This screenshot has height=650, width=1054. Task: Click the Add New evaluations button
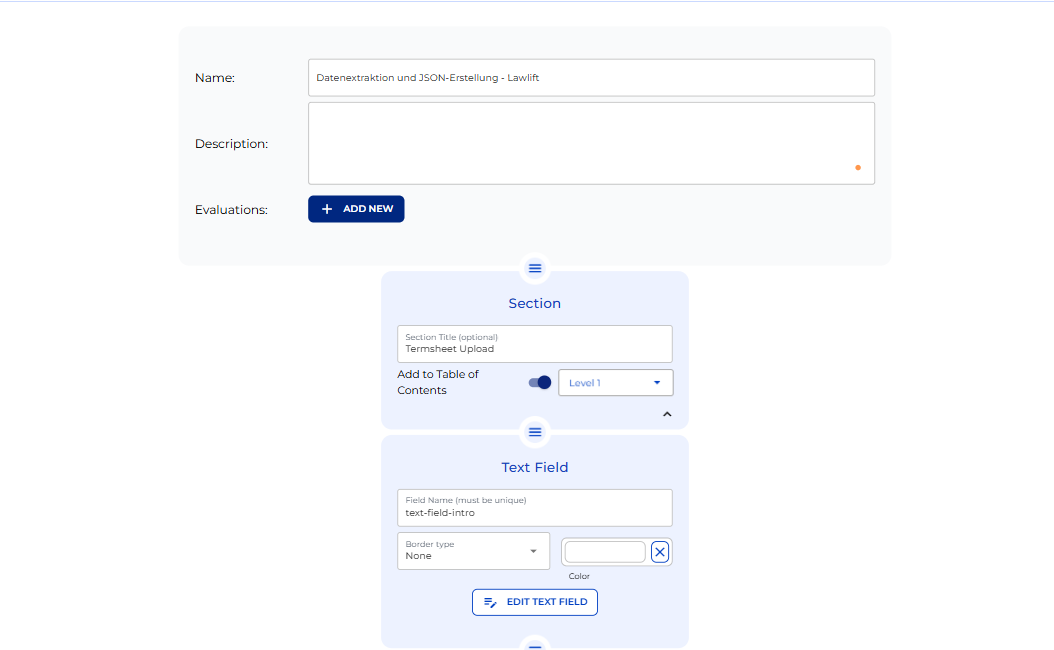(x=356, y=208)
